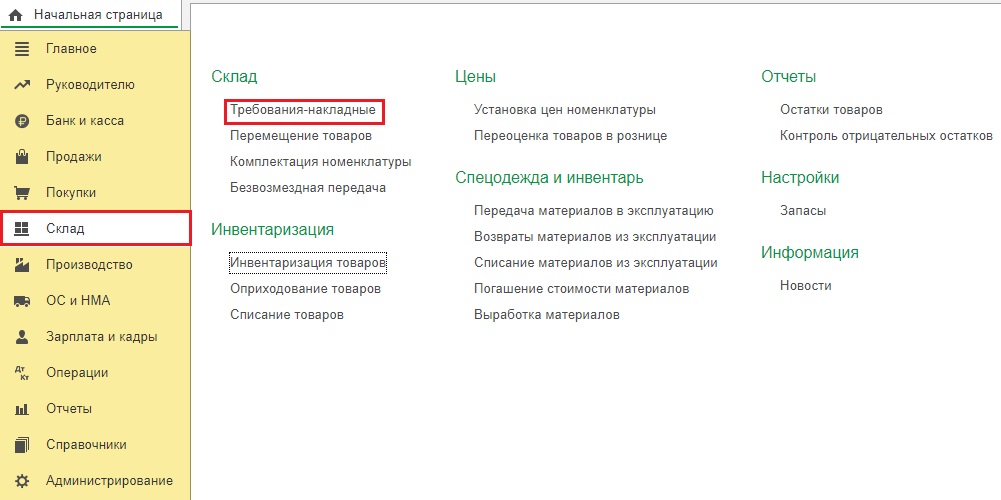1001x500 pixels.
Task: Open Новости information link
Action: click(x=806, y=286)
